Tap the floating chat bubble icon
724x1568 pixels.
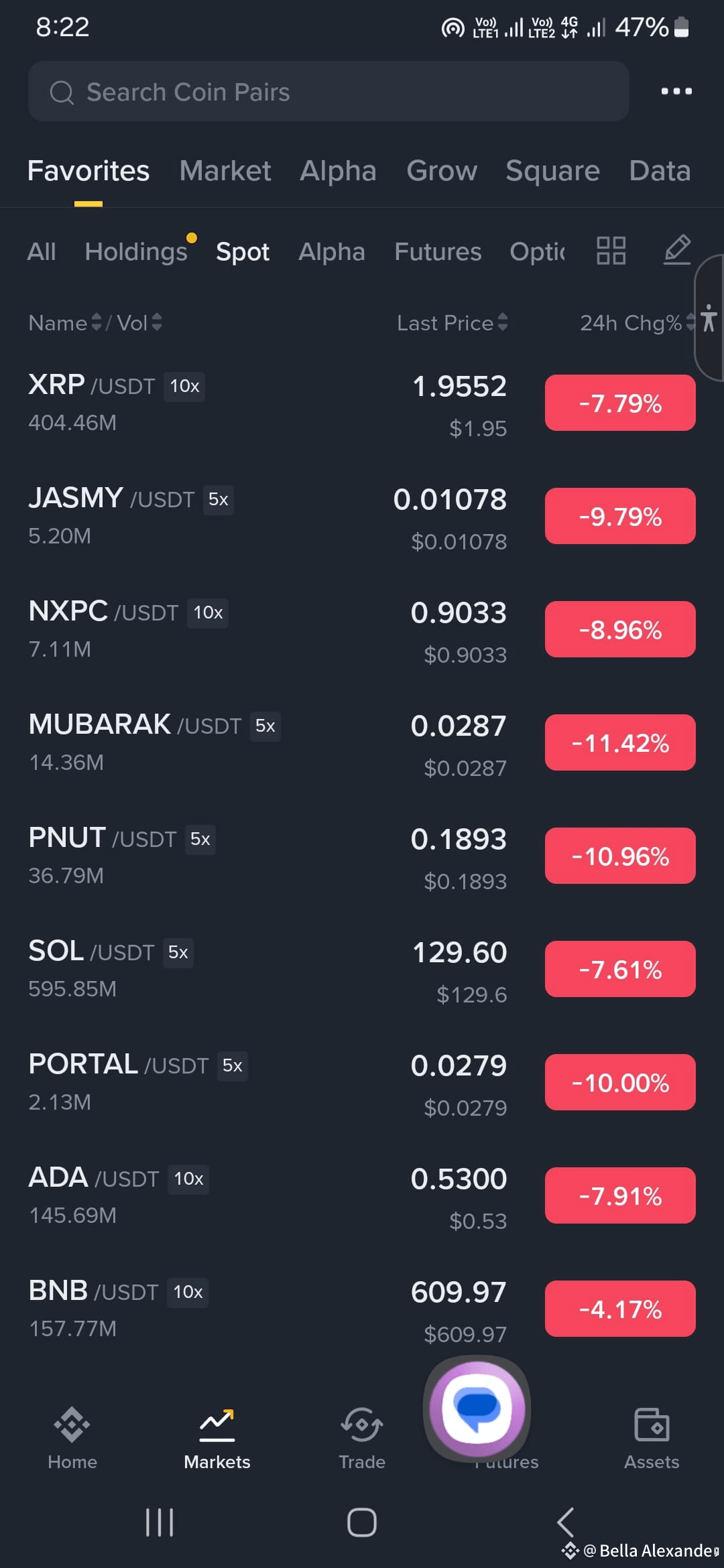(x=477, y=1408)
